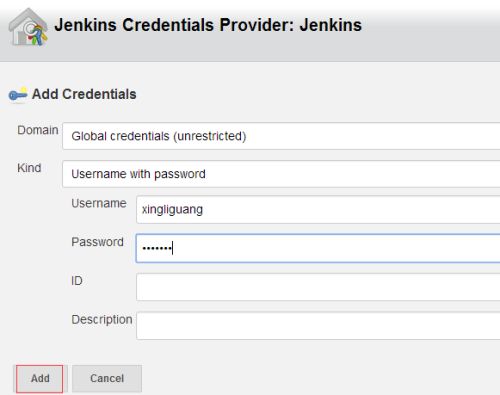
Task: Focus the Password input field
Action: 318,248
